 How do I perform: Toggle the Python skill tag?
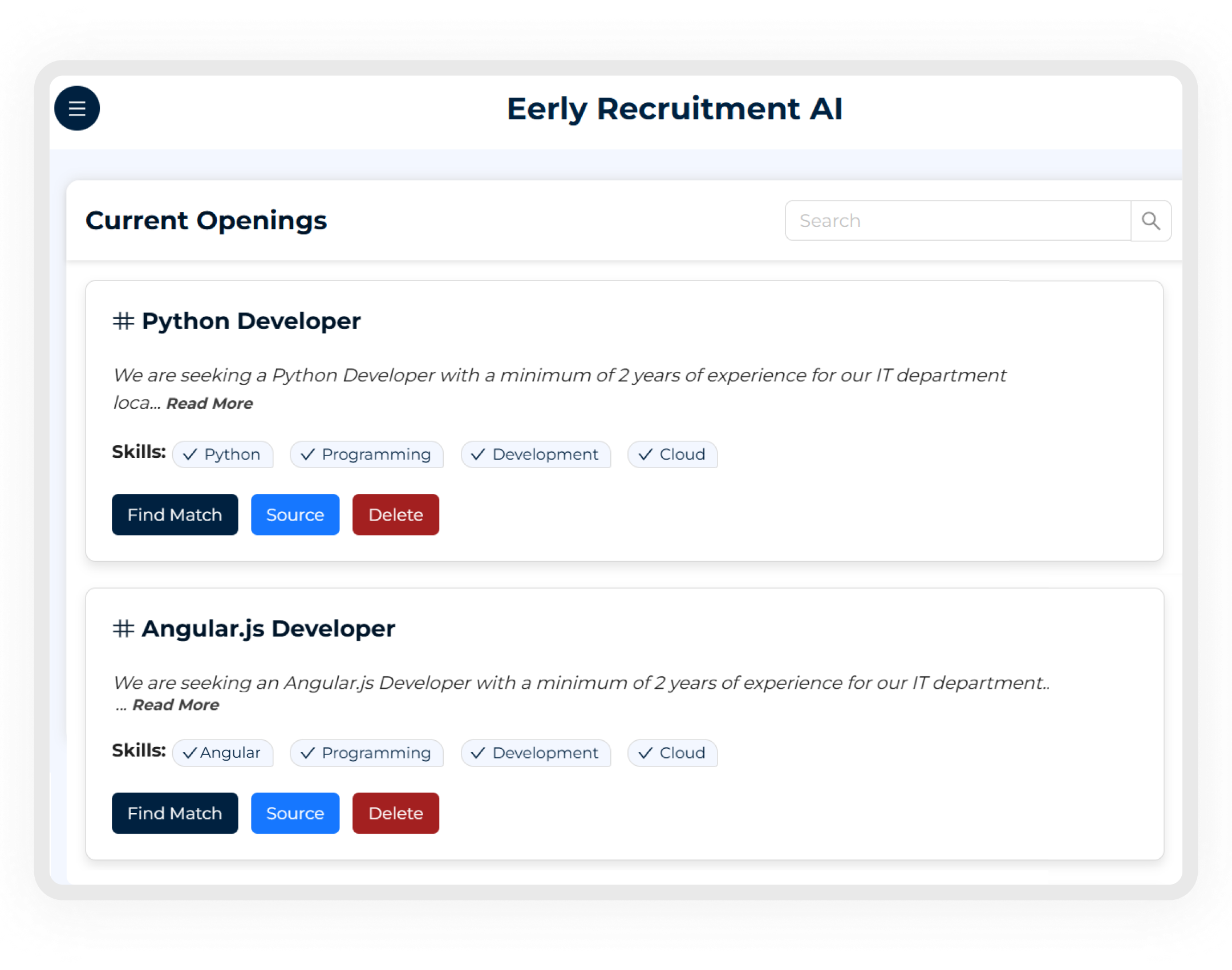[223, 454]
